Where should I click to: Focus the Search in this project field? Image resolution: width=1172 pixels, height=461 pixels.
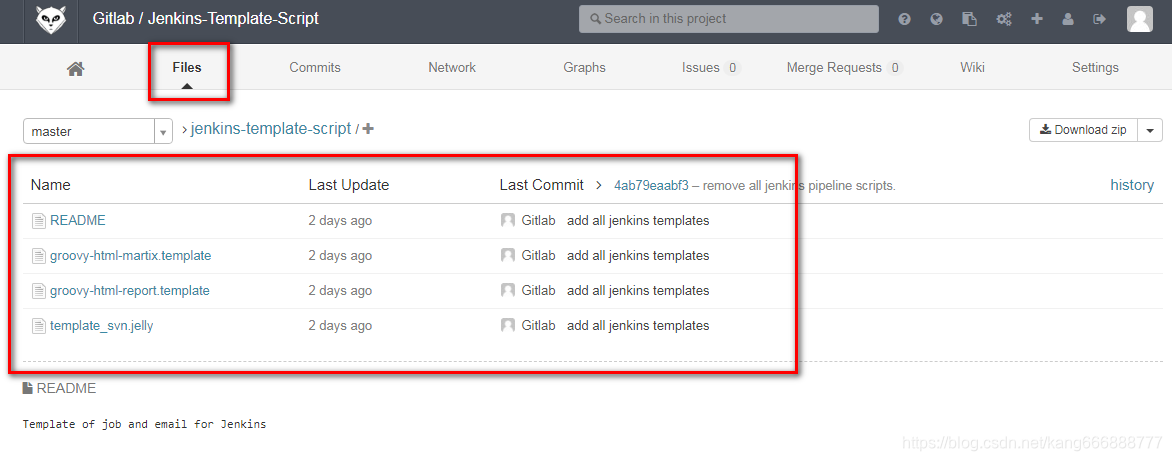pos(729,19)
